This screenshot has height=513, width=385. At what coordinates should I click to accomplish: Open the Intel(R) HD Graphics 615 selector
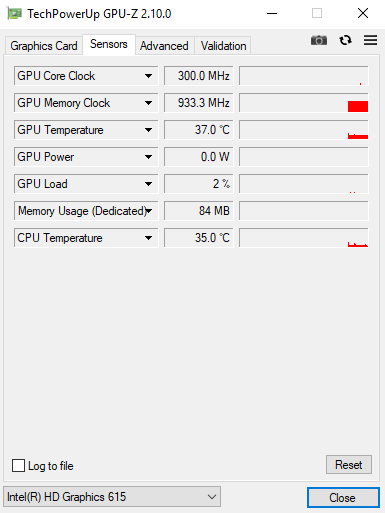coord(112,497)
